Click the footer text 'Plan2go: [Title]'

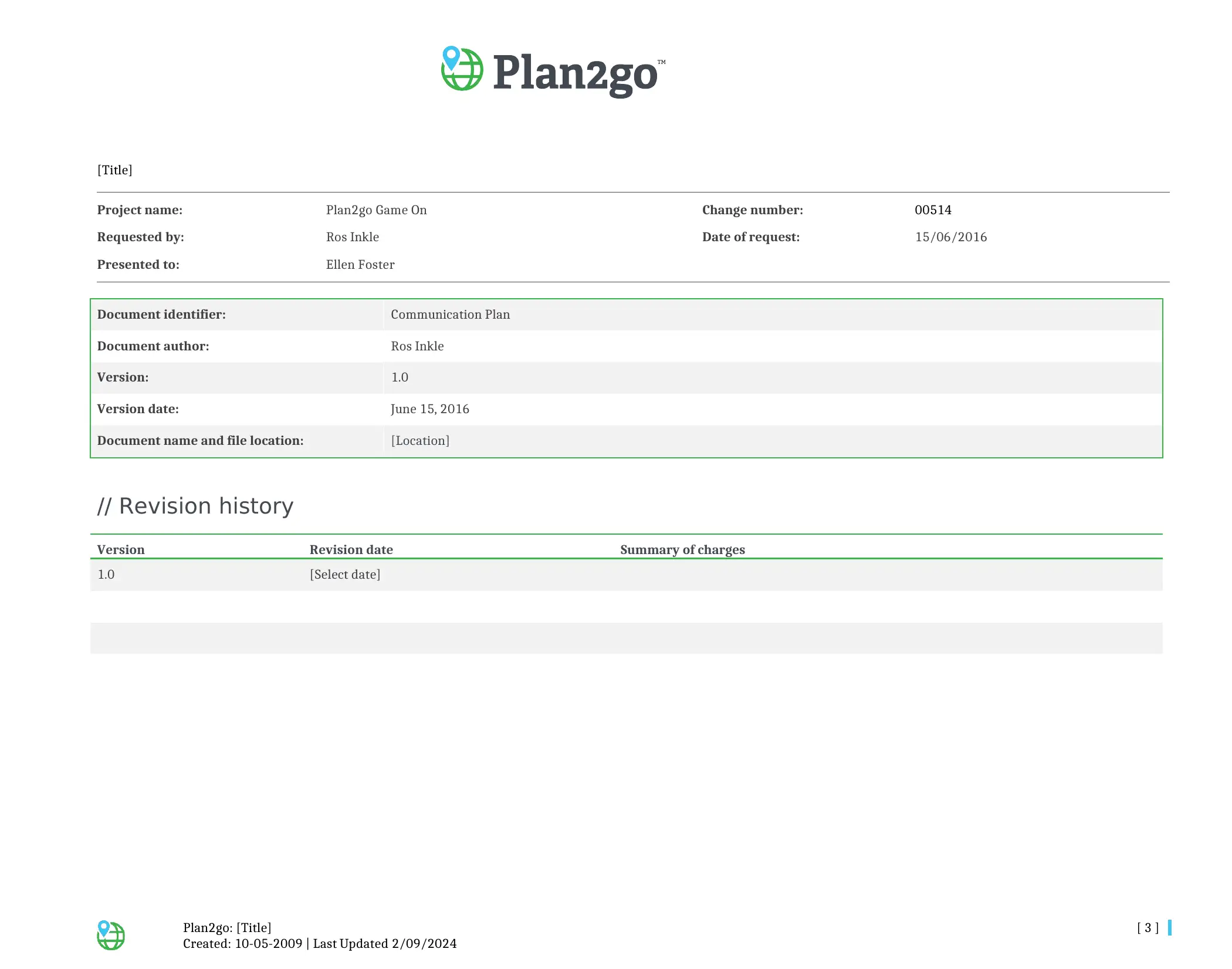point(227,928)
